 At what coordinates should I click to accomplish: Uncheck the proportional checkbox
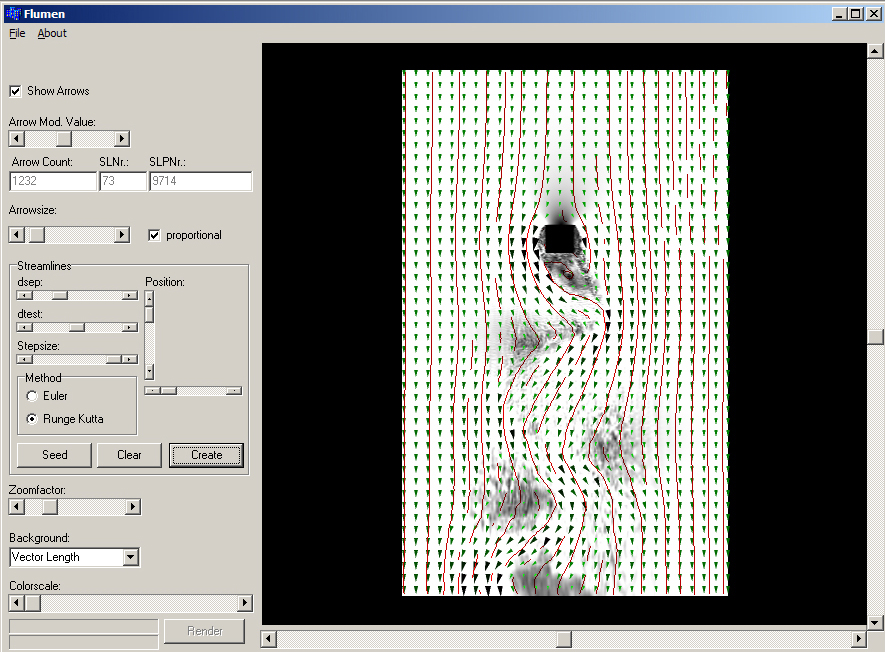[x=154, y=235]
